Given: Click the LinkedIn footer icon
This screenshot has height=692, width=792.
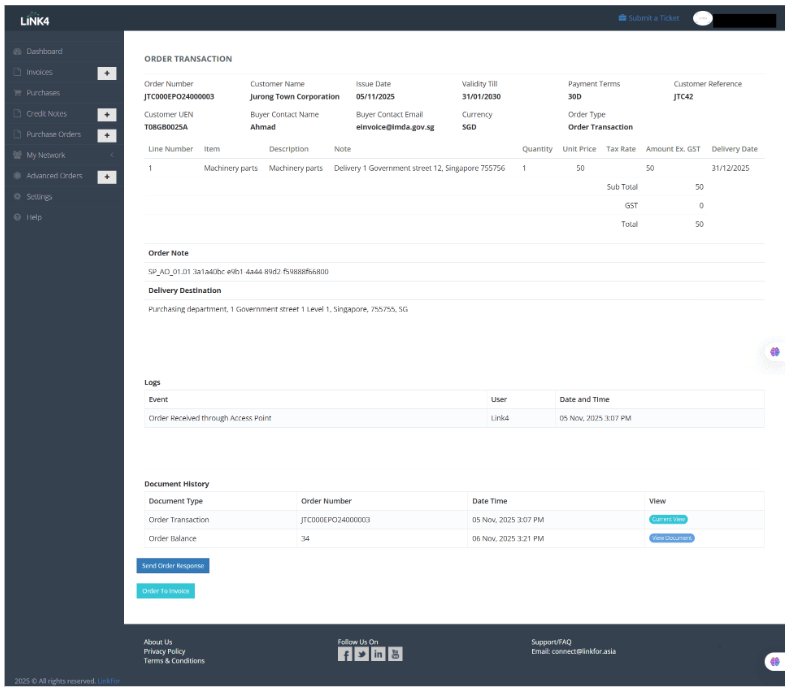Looking at the screenshot, I should pos(379,654).
